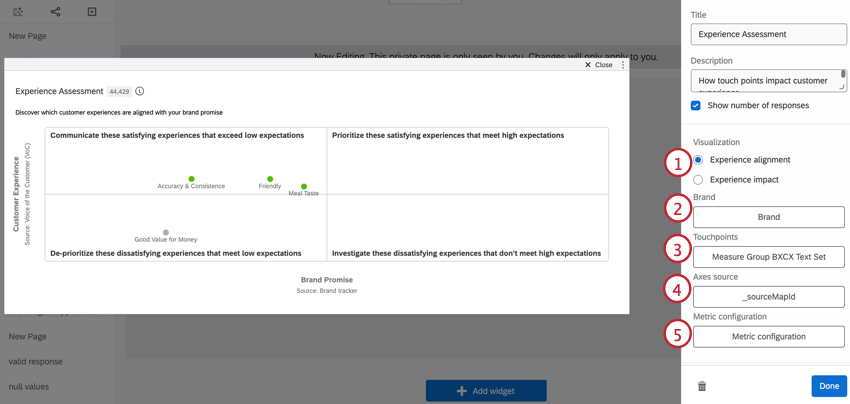850x404 pixels.
Task: Click the clock icon beside response count
Action: 139,91
